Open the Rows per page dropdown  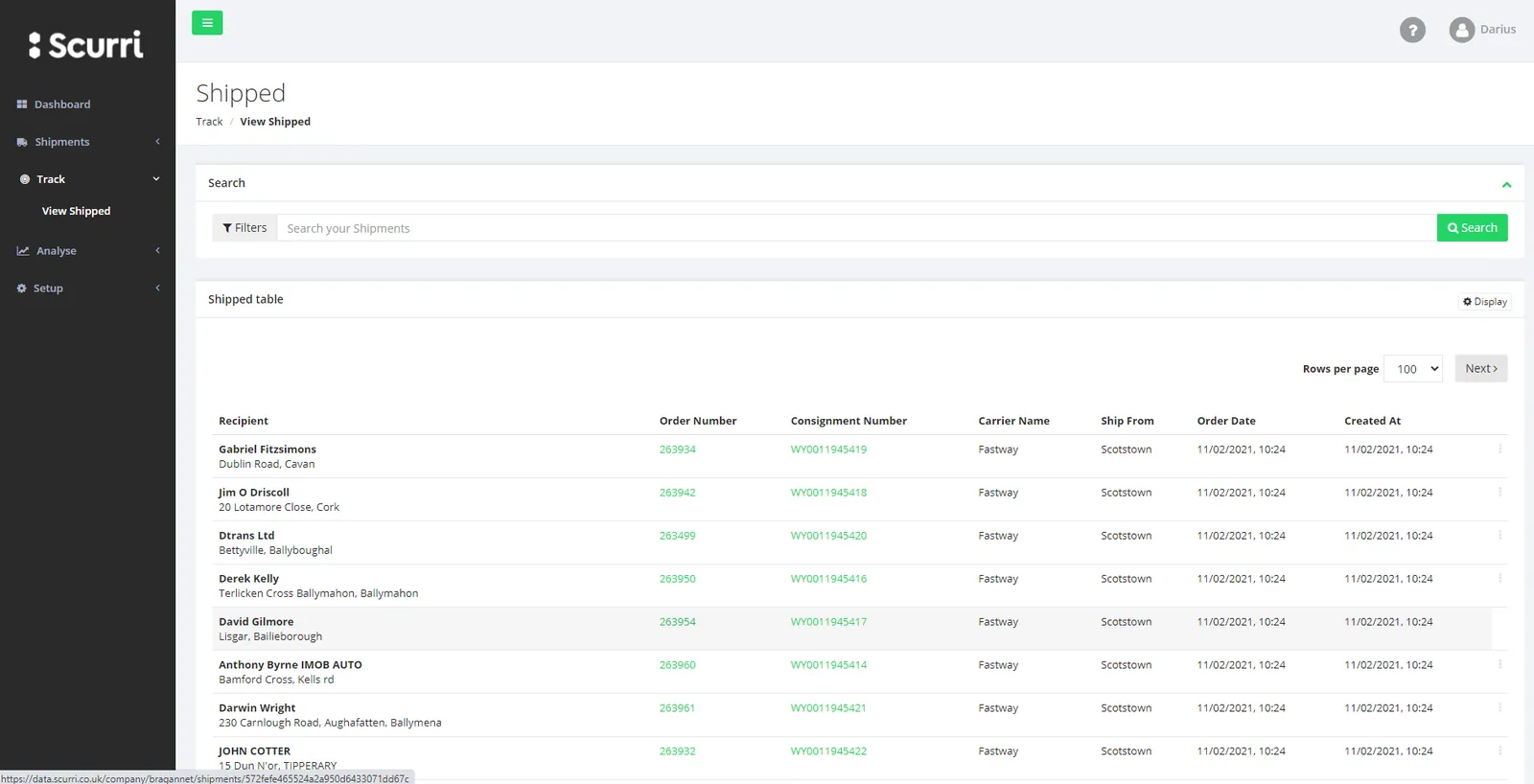coord(1413,369)
